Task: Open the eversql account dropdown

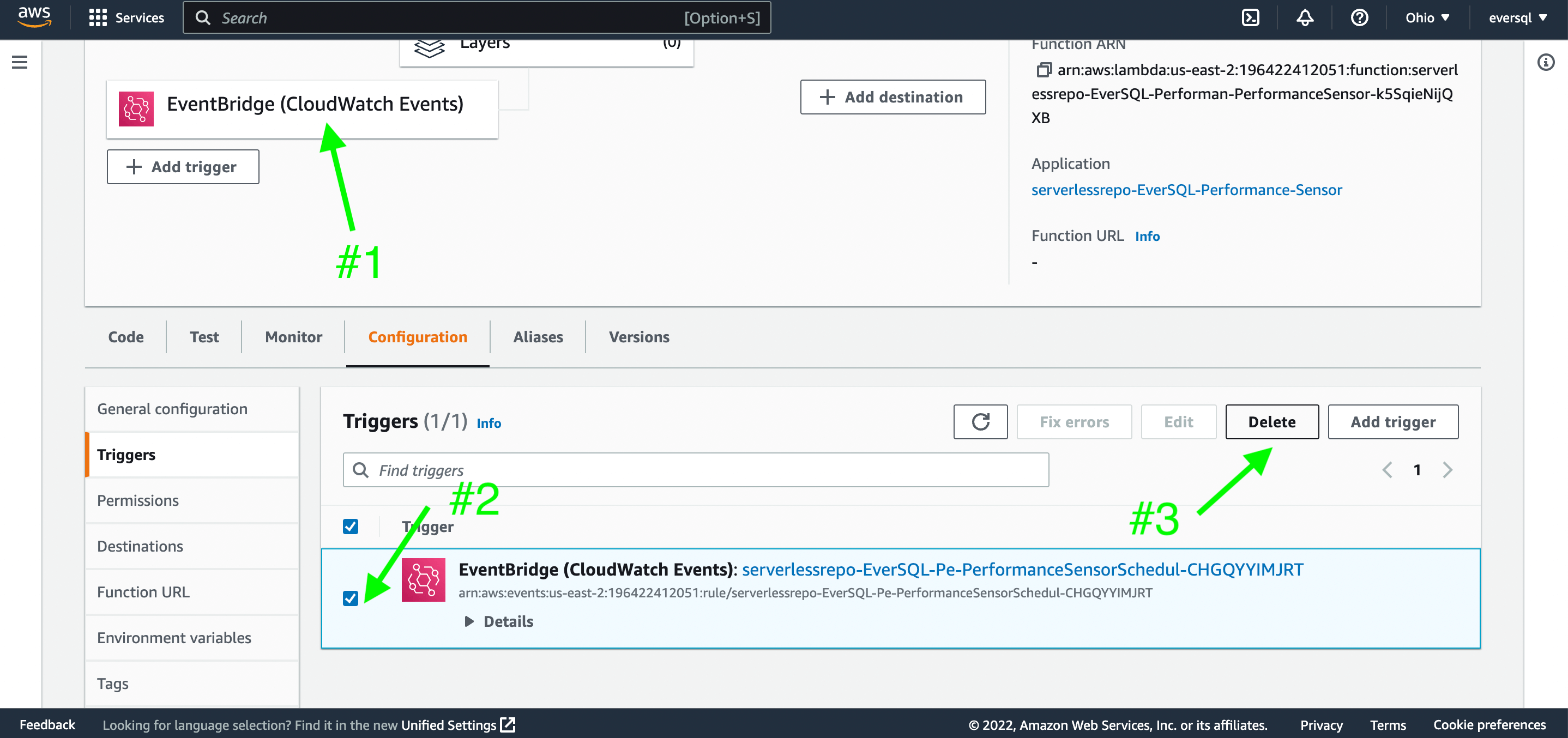Action: [1517, 17]
